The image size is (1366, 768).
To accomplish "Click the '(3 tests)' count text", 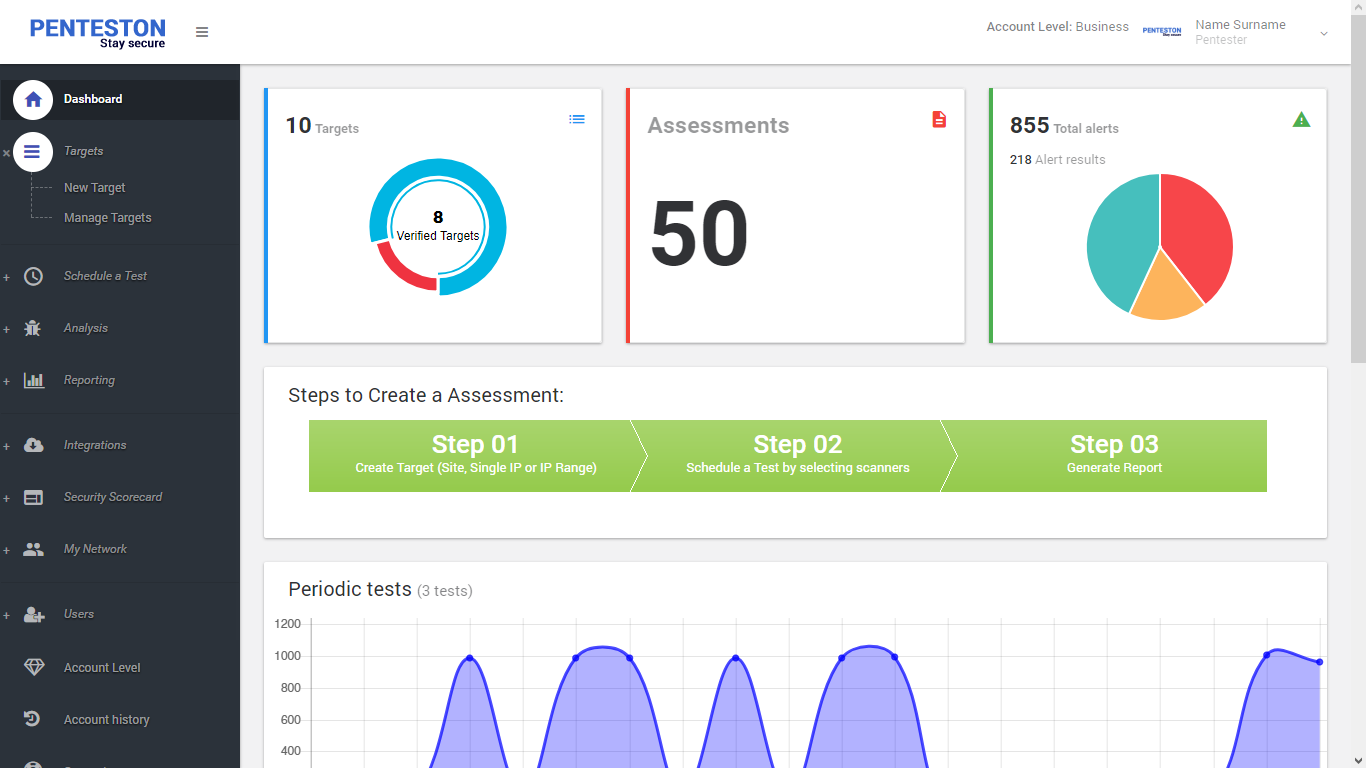I will (445, 591).
